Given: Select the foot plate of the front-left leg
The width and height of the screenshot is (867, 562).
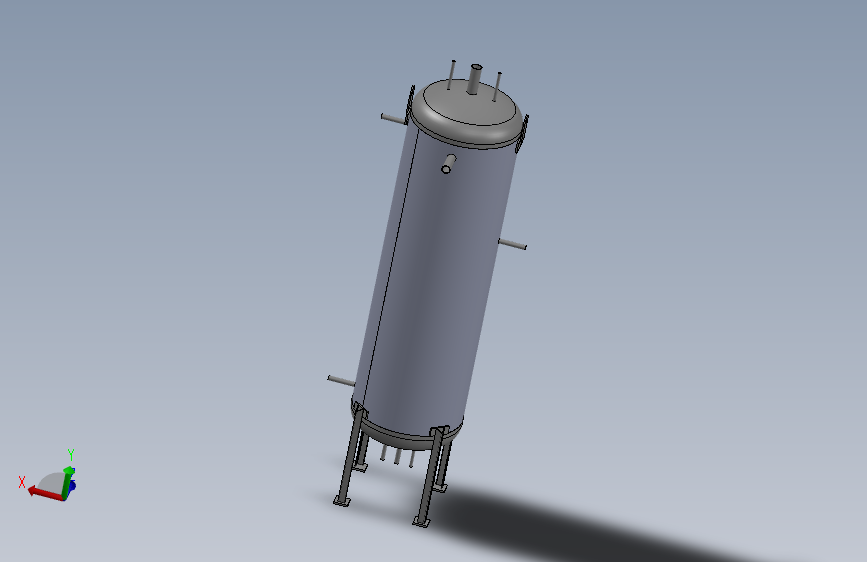Looking at the screenshot, I should tap(342, 501).
